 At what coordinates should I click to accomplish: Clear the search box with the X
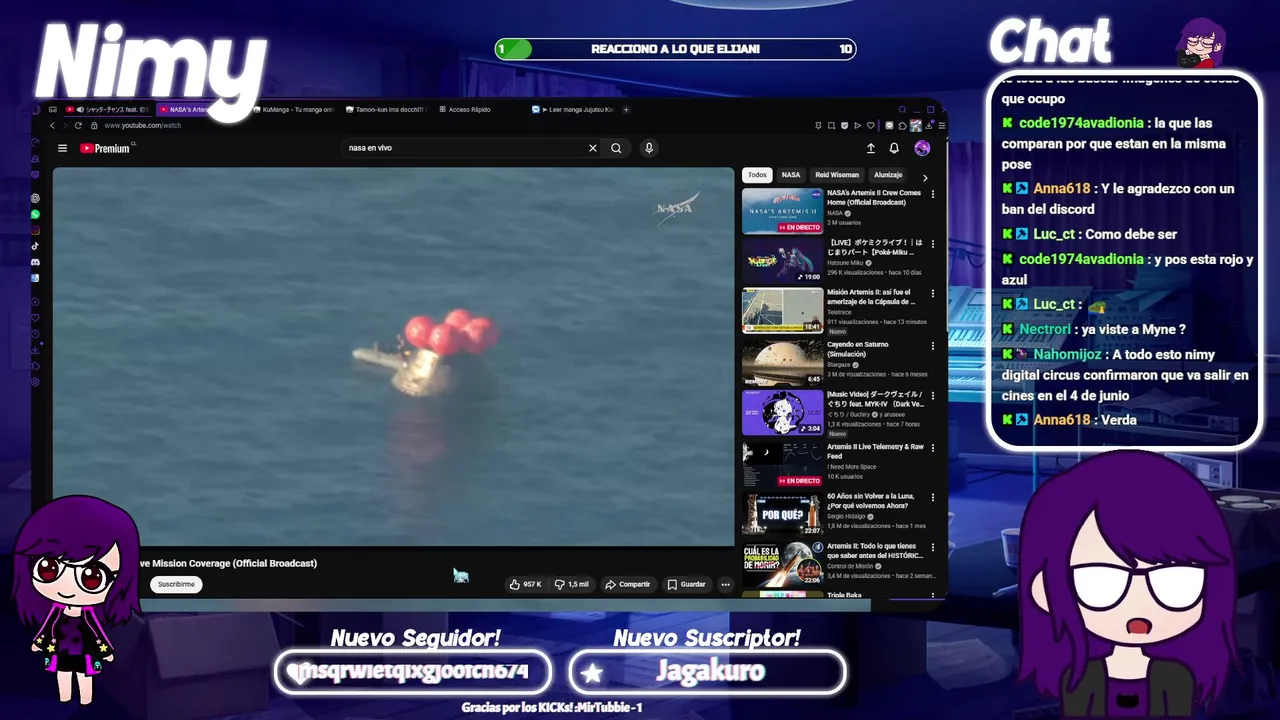pyautogui.click(x=592, y=148)
